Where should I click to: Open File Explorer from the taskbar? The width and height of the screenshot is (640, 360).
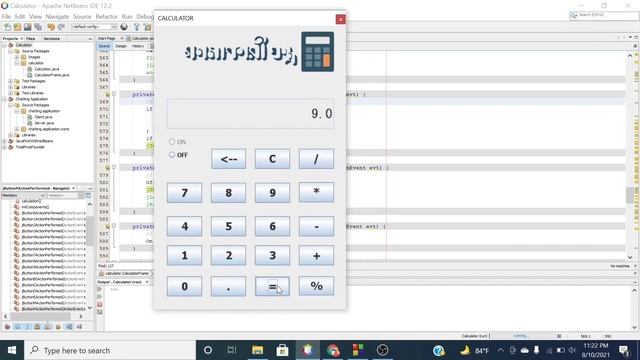click(257, 350)
